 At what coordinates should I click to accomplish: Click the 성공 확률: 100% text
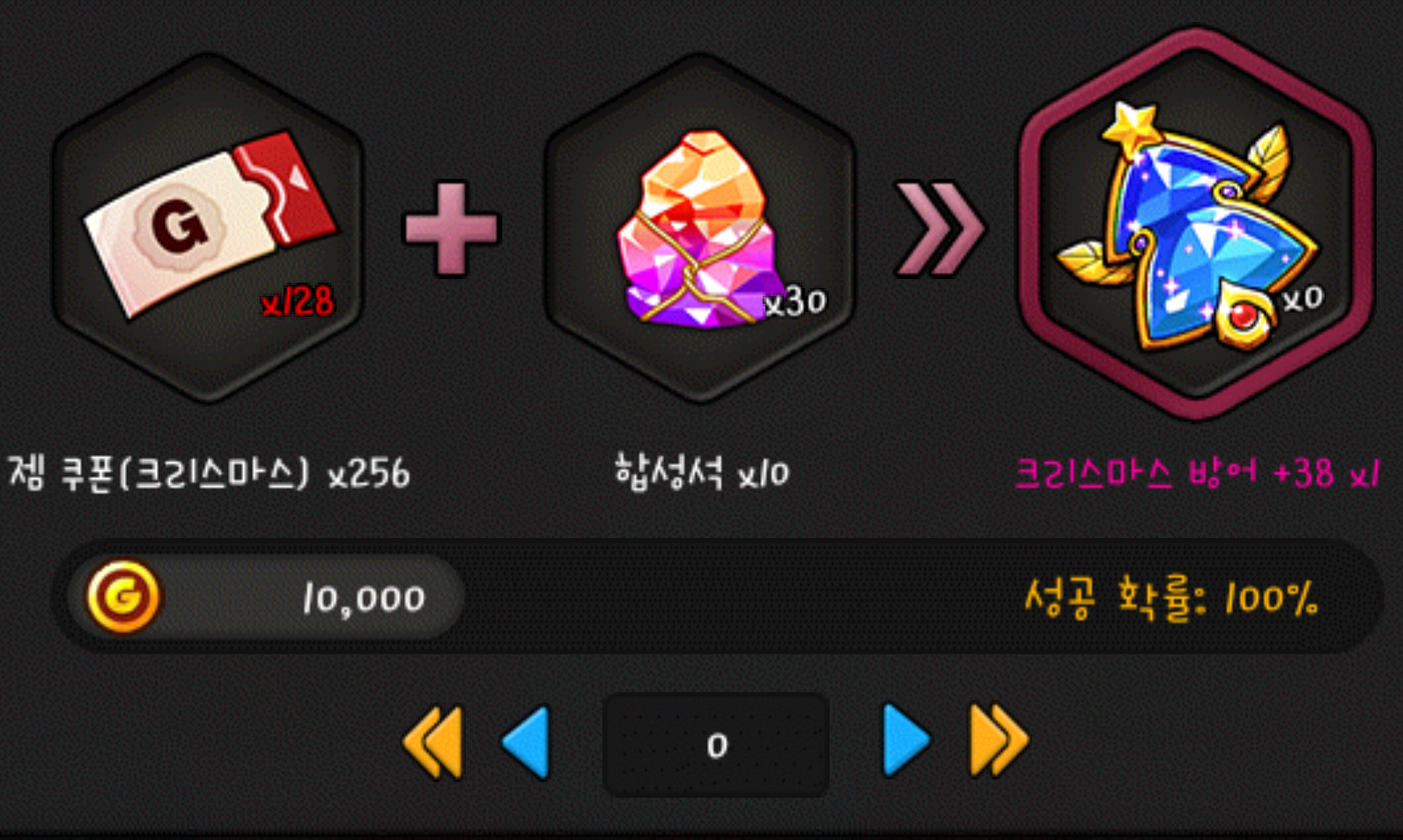pyautogui.click(x=1171, y=599)
